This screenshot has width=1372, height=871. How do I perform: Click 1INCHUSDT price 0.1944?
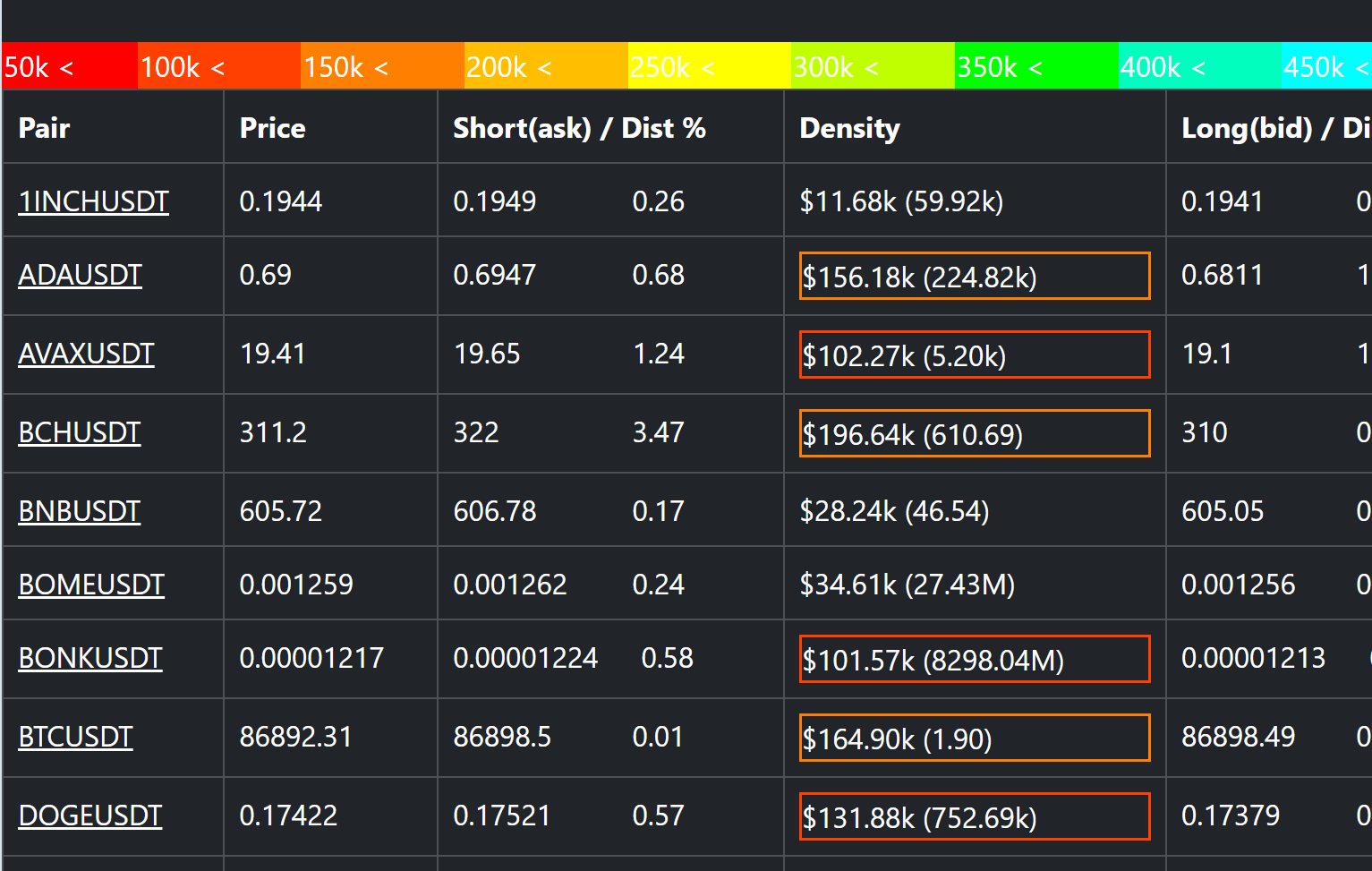point(281,201)
